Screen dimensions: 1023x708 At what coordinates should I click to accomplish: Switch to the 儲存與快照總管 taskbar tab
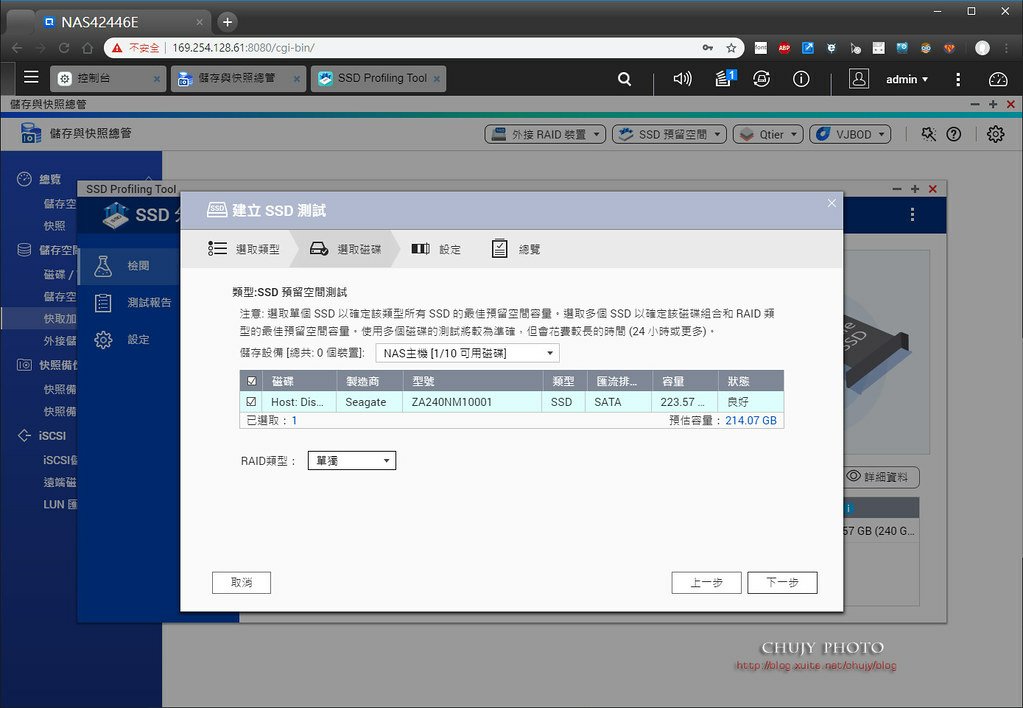coord(238,78)
